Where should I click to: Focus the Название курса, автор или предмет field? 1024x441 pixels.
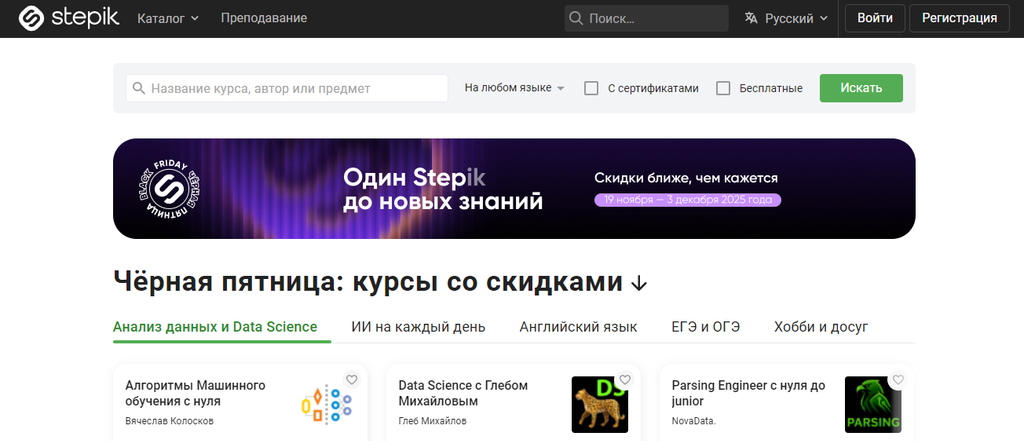[x=287, y=88]
